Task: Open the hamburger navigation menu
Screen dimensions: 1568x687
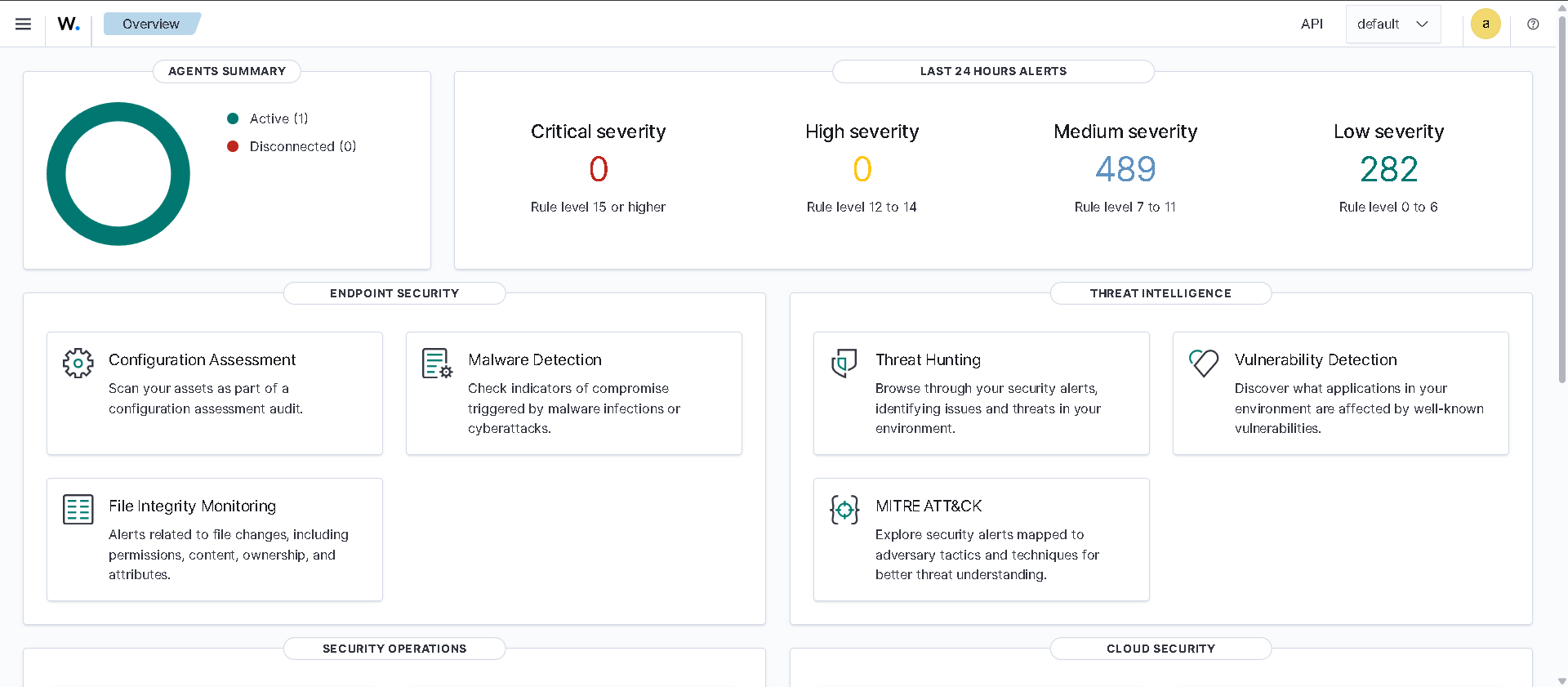Action: click(x=23, y=24)
